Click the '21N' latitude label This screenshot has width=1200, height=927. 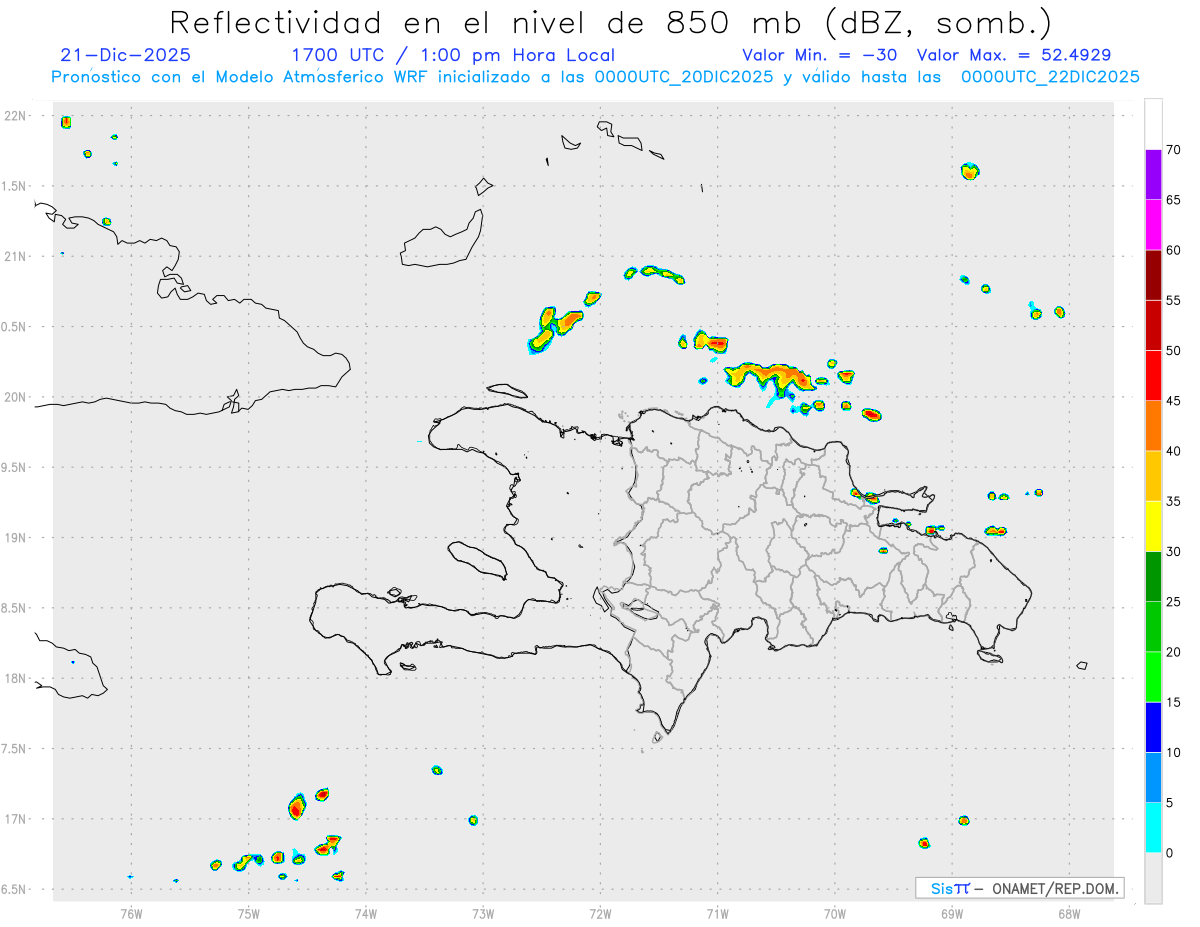tap(17, 257)
